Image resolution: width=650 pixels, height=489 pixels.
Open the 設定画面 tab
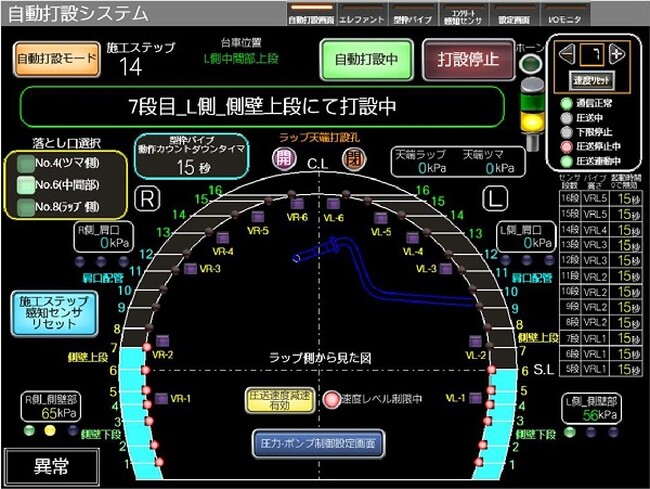[514, 14]
